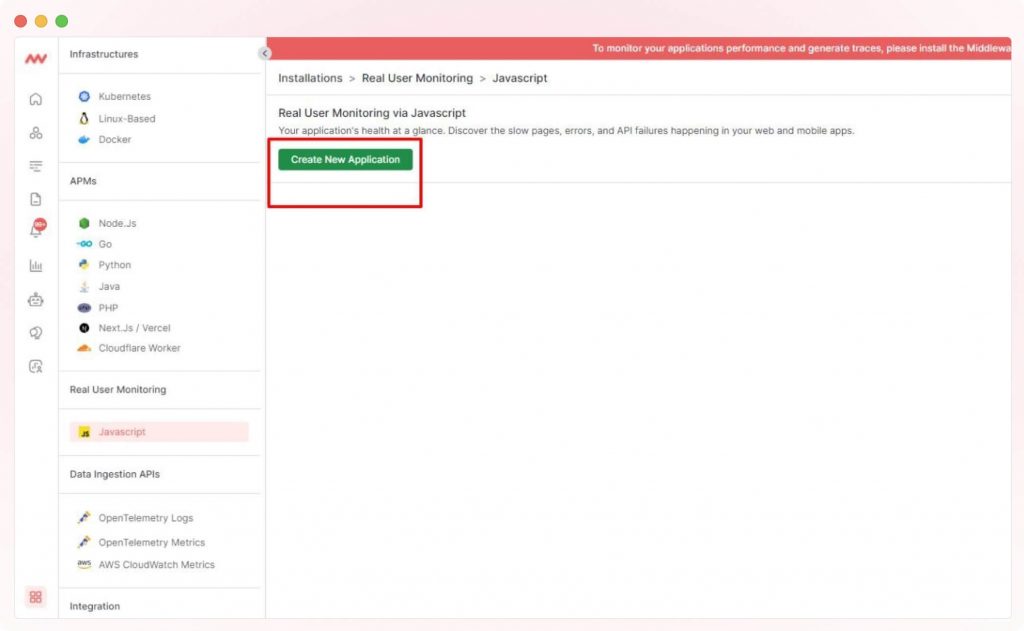
Task: Open the chat support icon in the sidebar
Action: click(35, 332)
